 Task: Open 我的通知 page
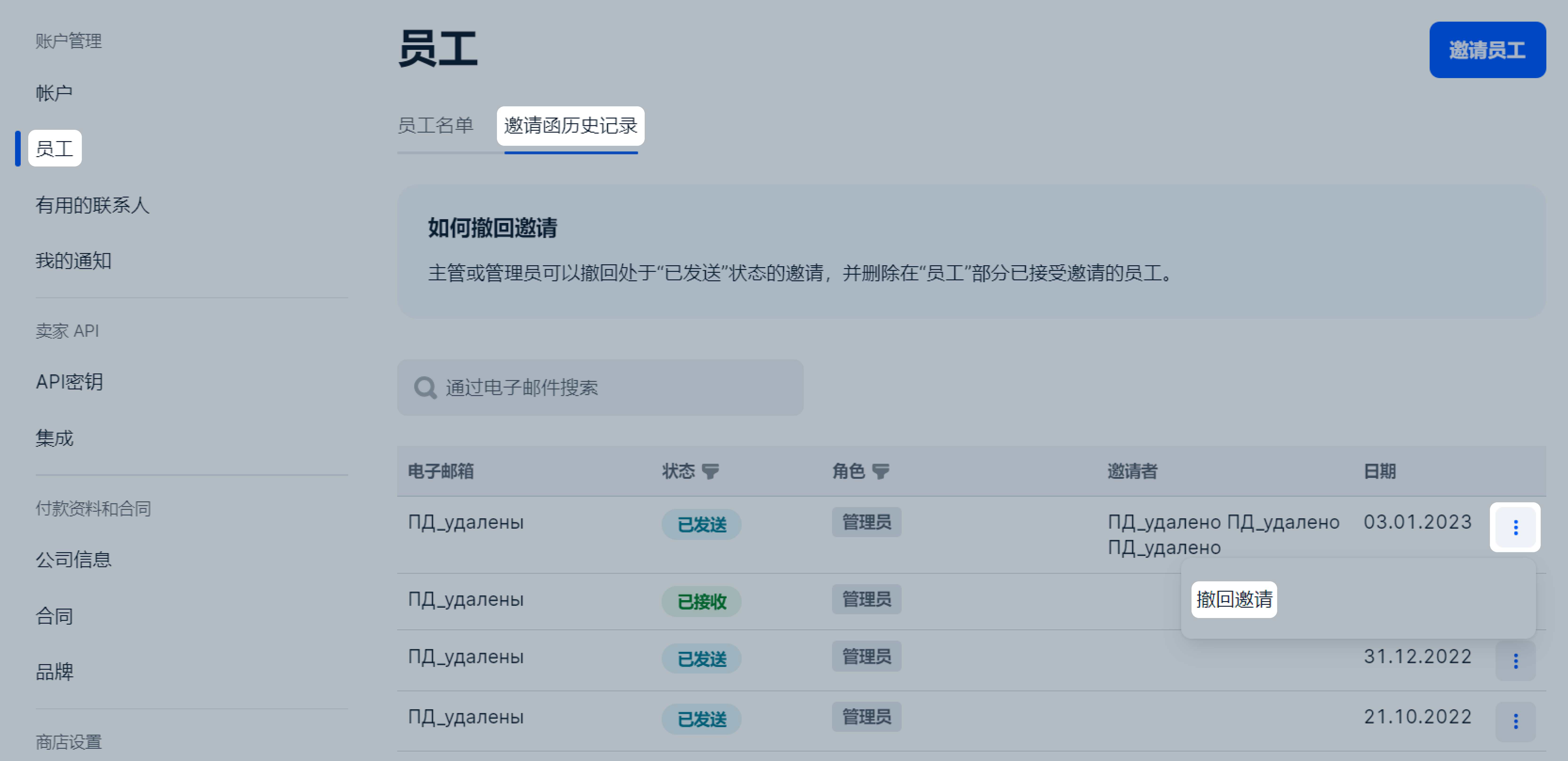point(74,261)
